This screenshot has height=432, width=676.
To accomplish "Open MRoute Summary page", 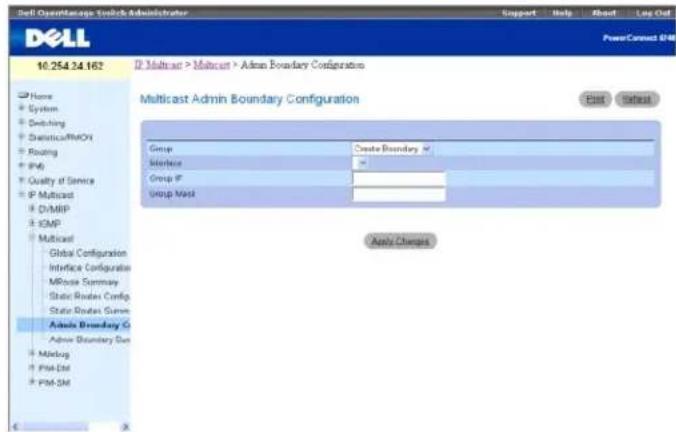I will (84, 282).
